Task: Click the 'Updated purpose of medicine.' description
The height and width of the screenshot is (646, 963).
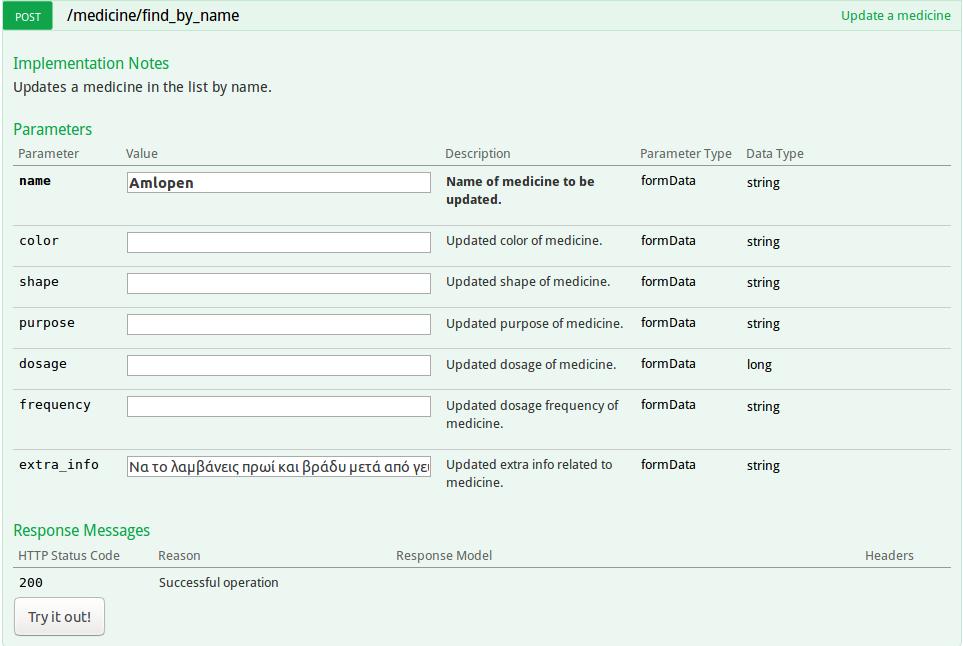Action: coord(534,324)
